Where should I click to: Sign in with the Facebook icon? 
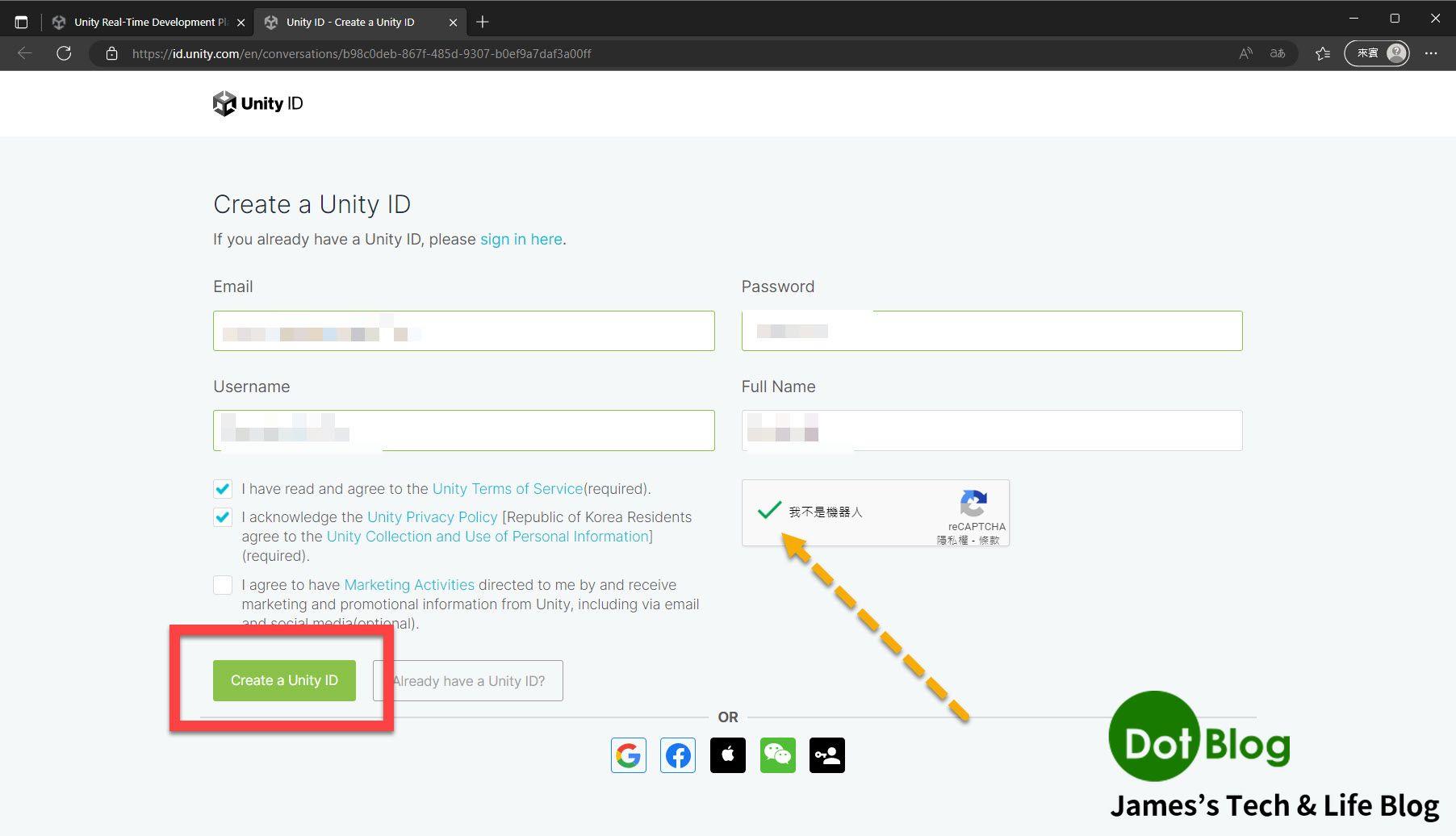(678, 755)
